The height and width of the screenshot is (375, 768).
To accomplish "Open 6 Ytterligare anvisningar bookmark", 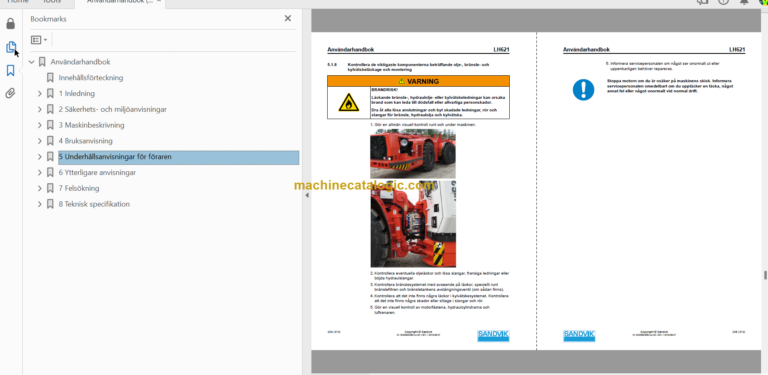I will click(x=97, y=172).
